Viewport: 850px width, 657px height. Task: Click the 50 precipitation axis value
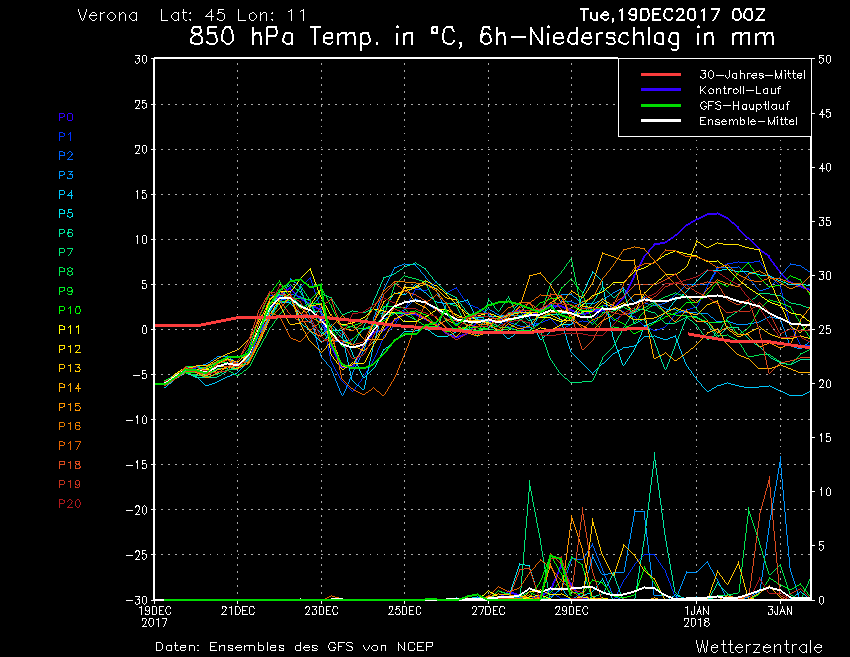[825, 60]
